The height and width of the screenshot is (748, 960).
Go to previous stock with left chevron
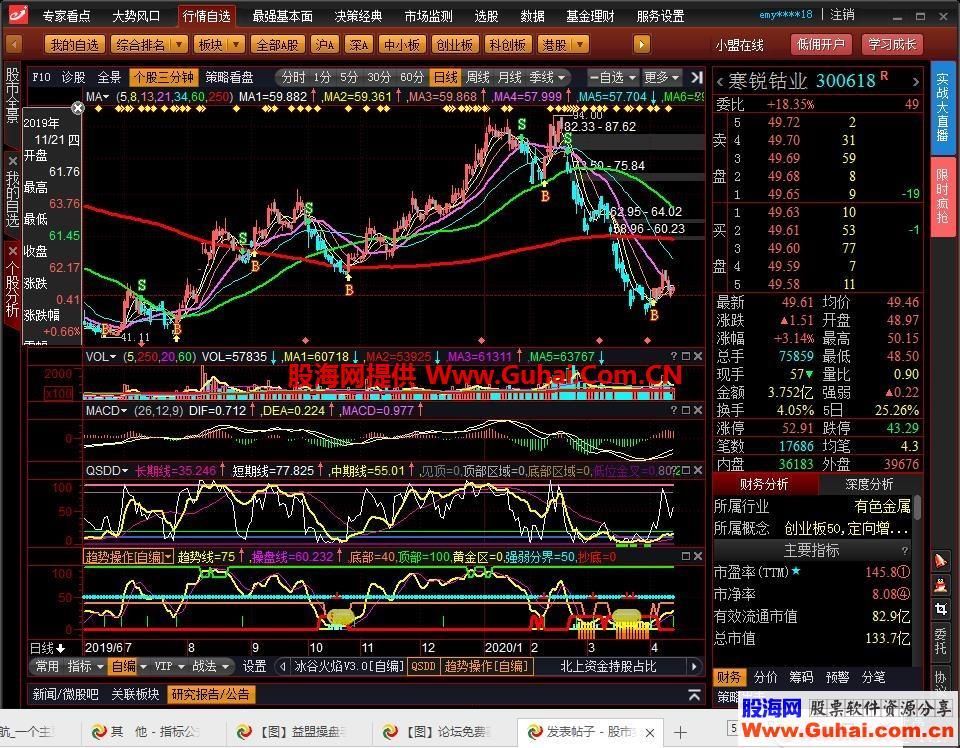tap(719, 82)
